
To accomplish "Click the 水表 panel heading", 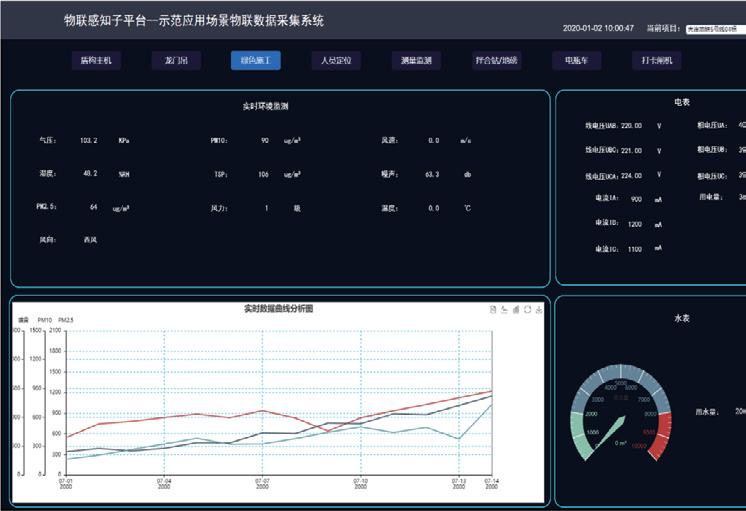I will click(682, 318).
